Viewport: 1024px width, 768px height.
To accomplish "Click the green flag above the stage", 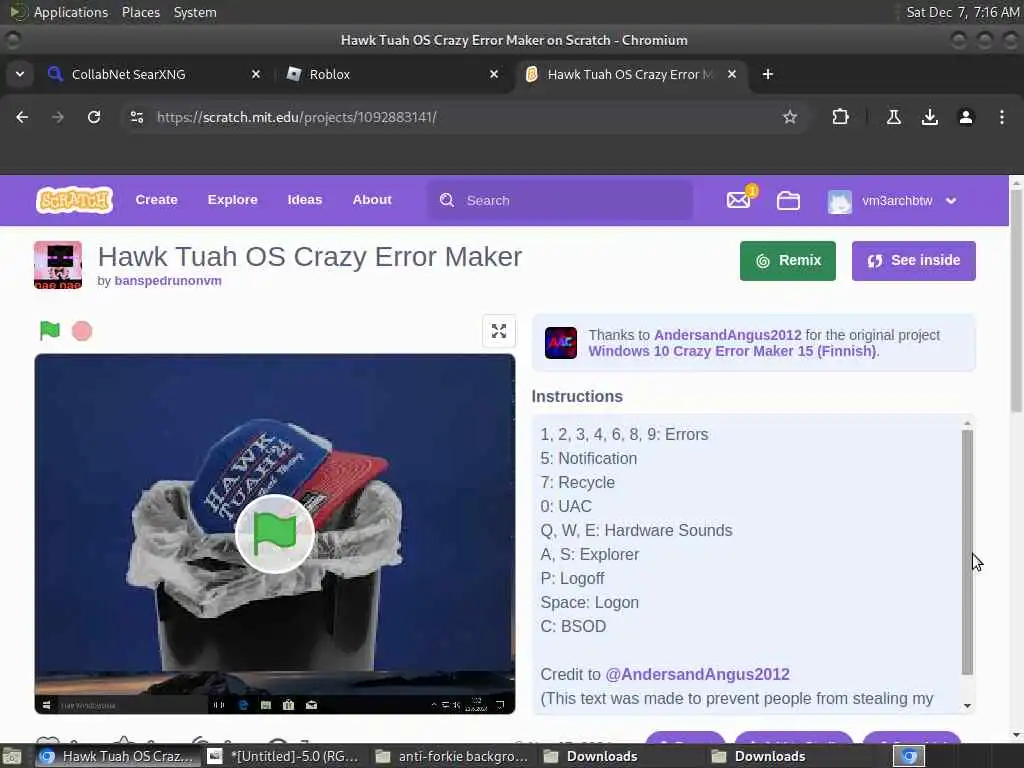I will click(x=50, y=330).
